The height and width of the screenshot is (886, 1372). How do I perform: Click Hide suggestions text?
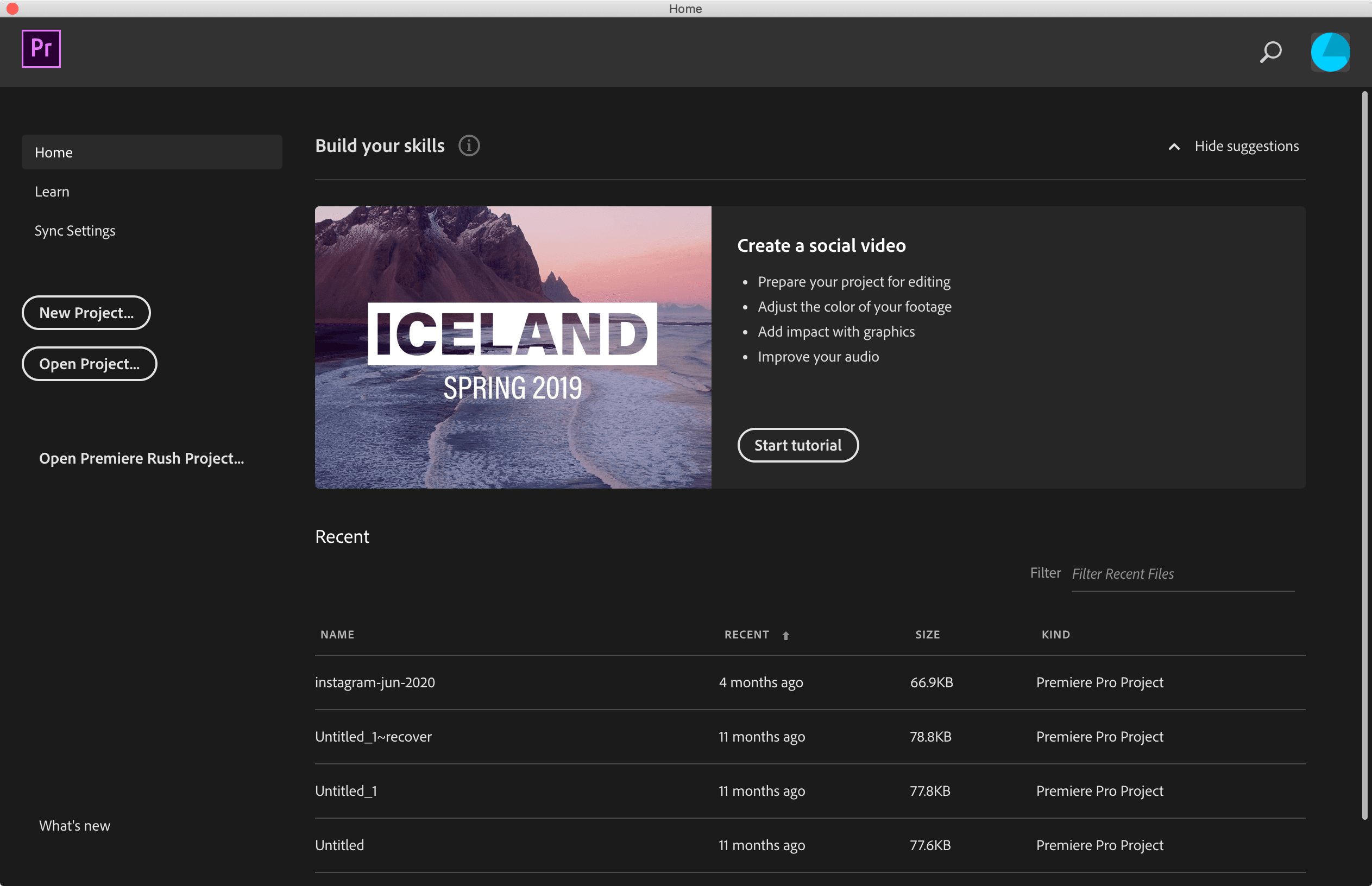point(1246,146)
